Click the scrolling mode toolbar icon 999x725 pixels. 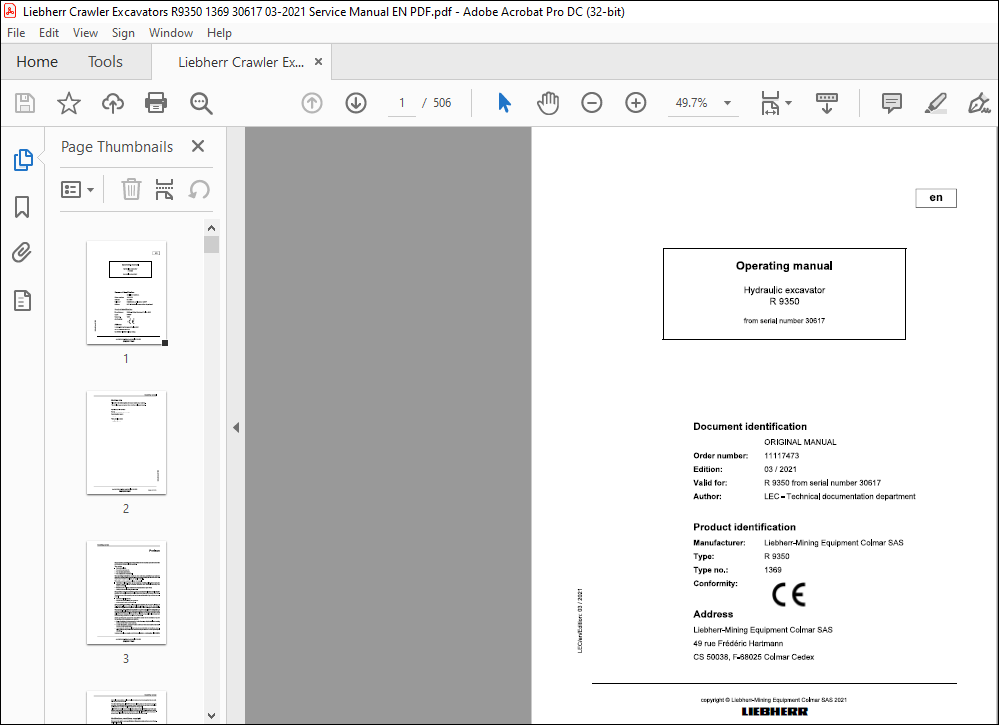[x=826, y=103]
